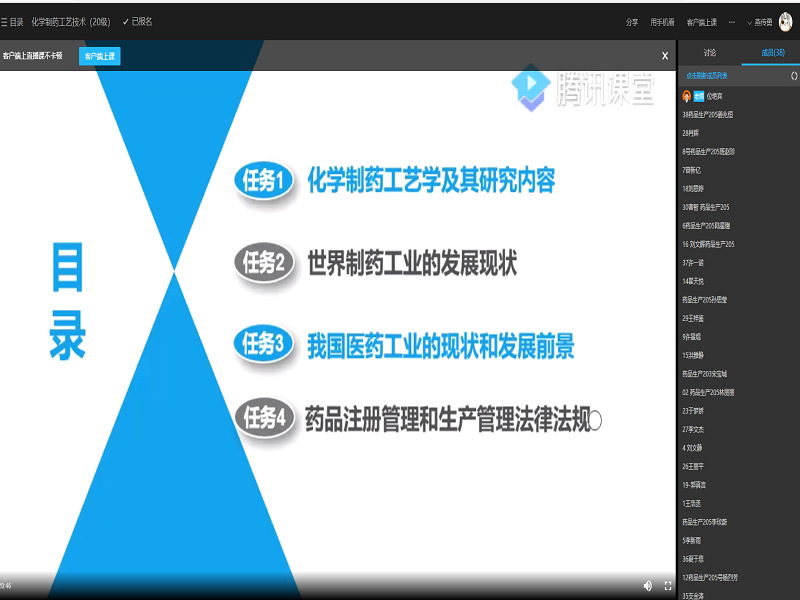Switch to the 讨论 discussion tab
The image size is (800, 600).
709,52
